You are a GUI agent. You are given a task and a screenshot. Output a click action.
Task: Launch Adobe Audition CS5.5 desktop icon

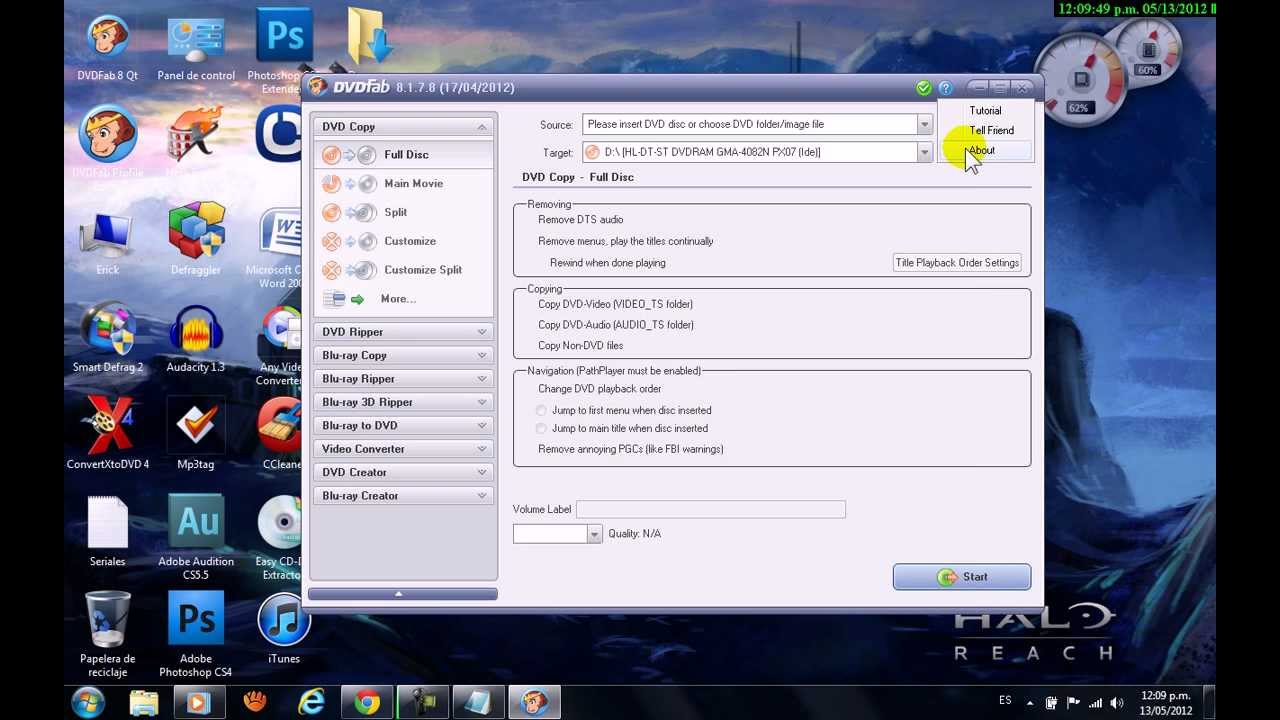click(x=196, y=538)
